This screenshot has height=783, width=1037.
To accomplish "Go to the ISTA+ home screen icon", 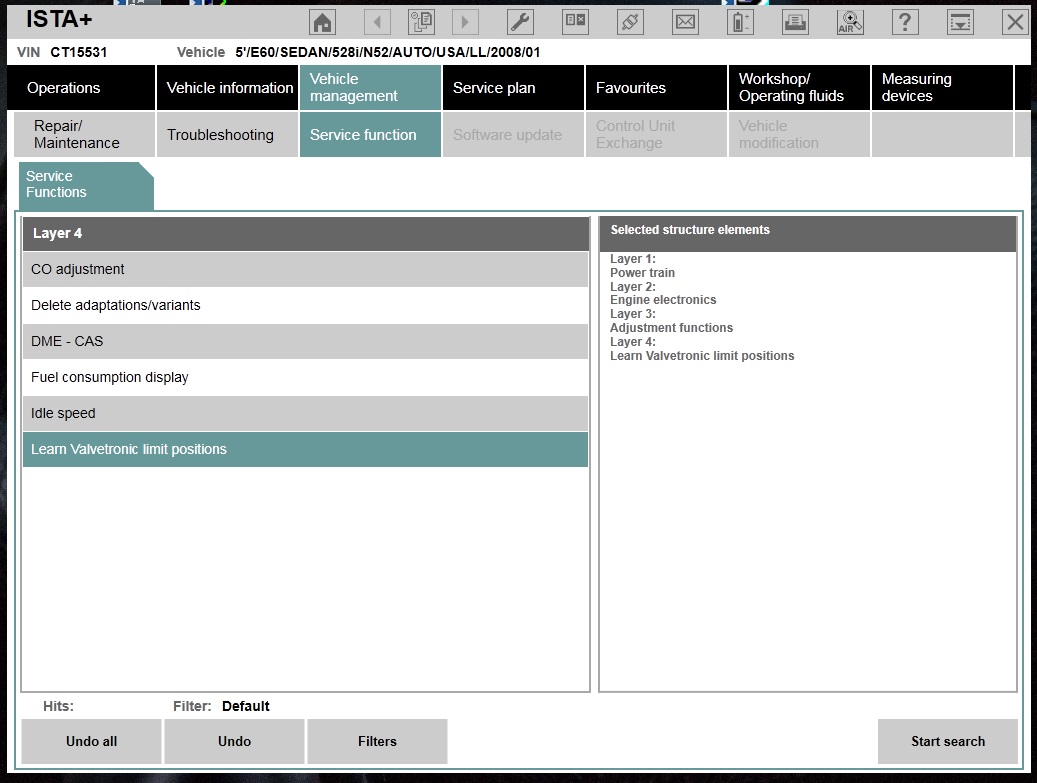I will [x=322, y=22].
